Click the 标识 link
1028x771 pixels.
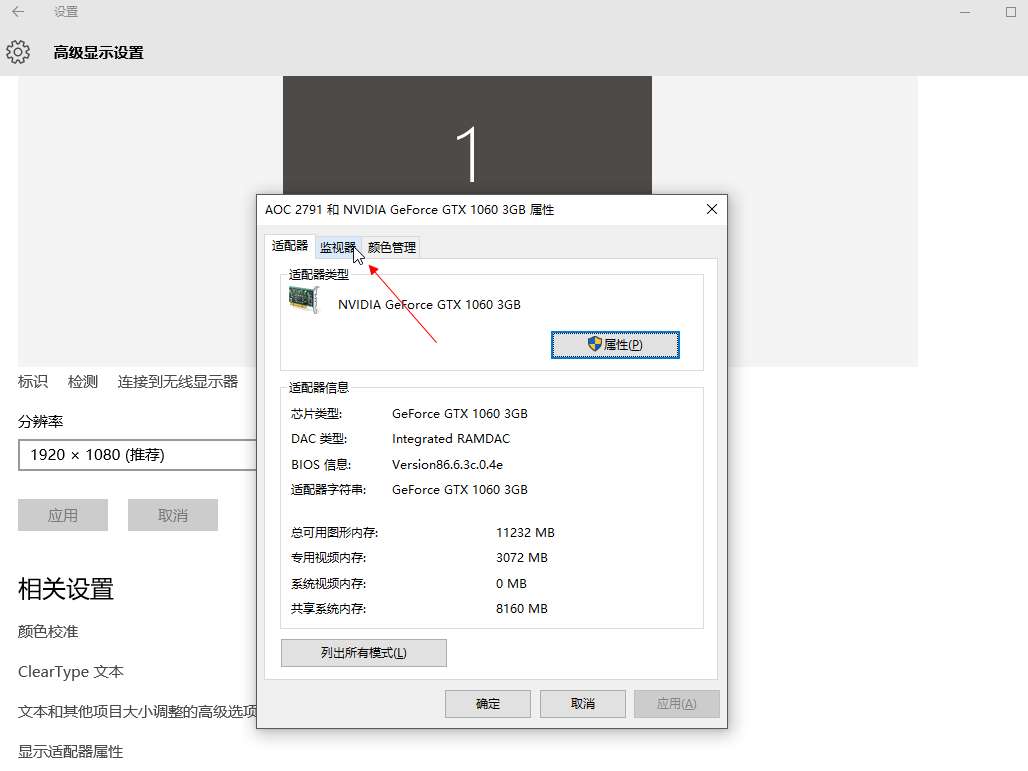[33, 381]
